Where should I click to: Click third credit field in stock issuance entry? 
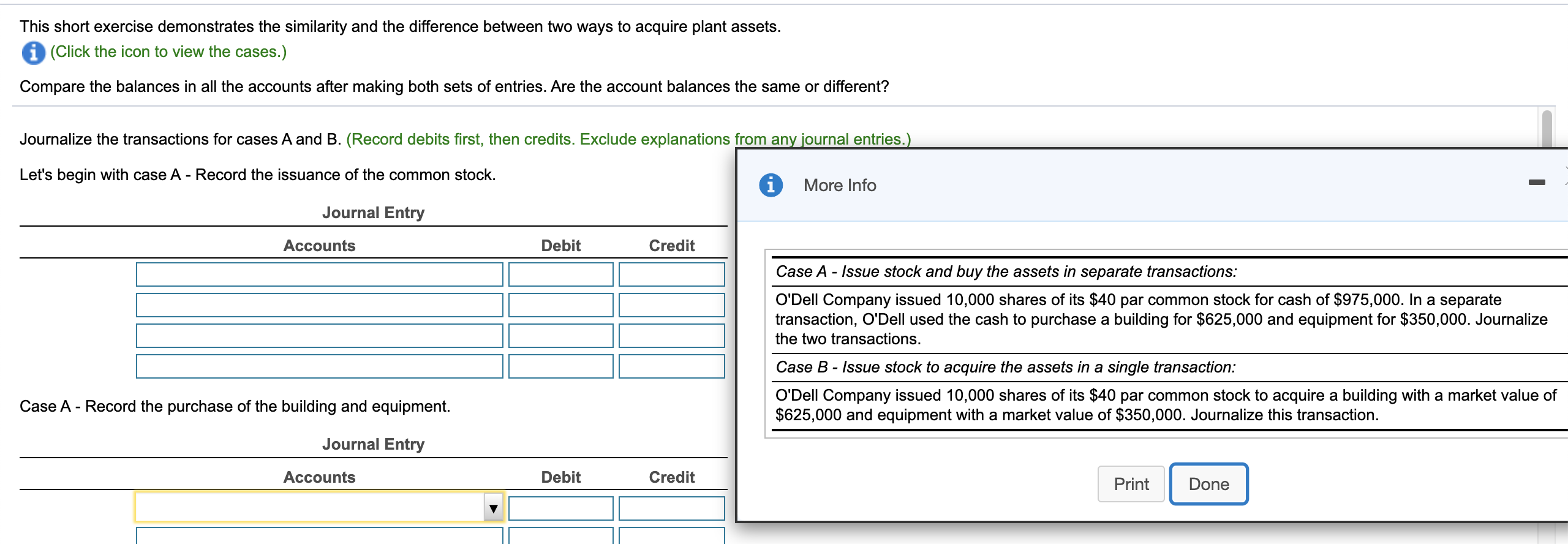click(x=671, y=336)
